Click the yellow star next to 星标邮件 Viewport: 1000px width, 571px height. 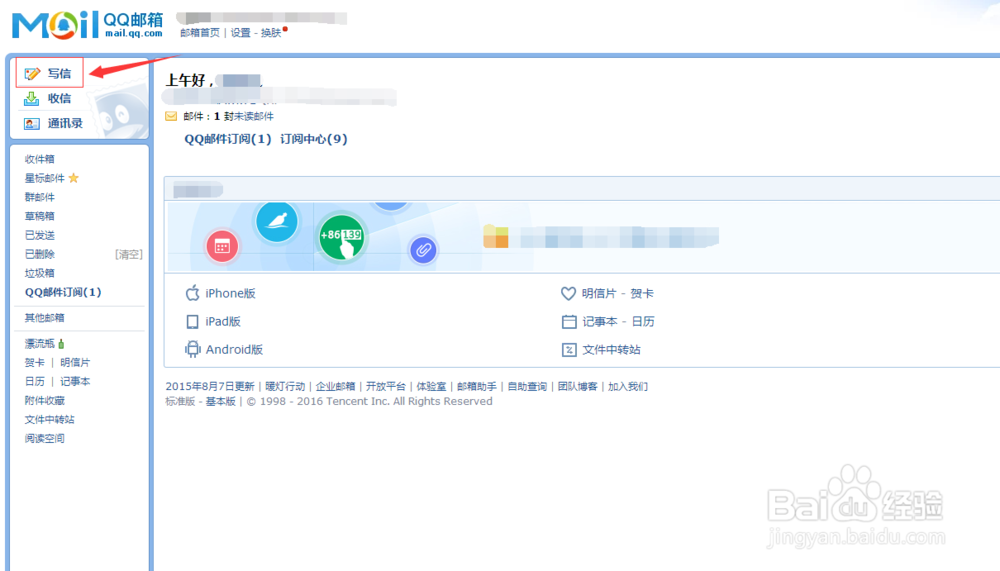coord(73,178)
